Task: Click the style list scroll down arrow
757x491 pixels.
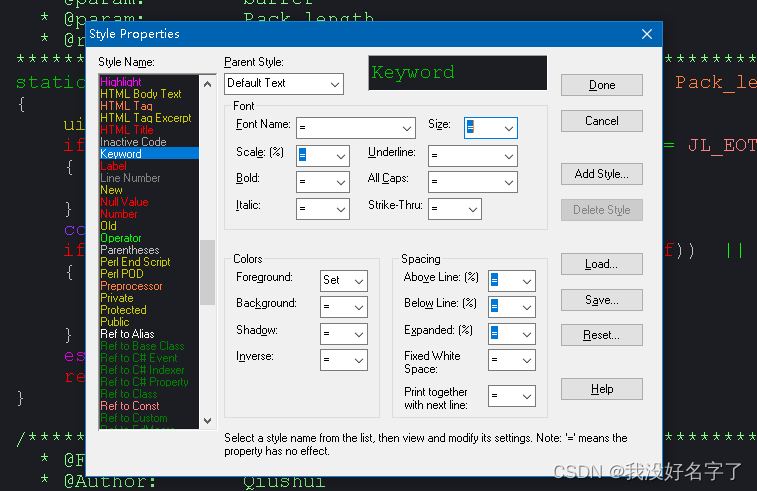Action: point(208,421)
